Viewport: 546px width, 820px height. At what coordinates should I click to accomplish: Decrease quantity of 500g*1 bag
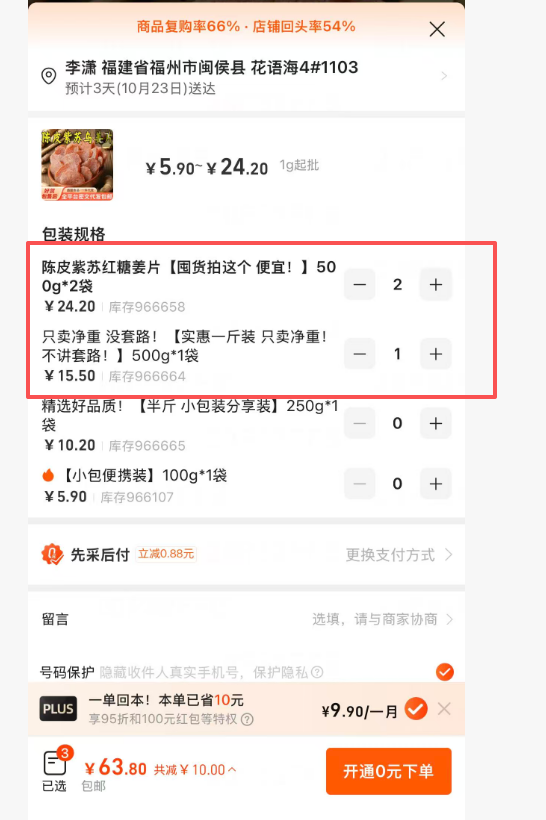pos(359,354)
